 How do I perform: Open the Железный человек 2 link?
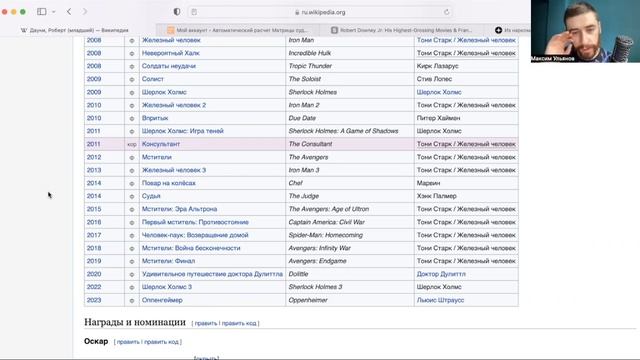pos(174,105)
